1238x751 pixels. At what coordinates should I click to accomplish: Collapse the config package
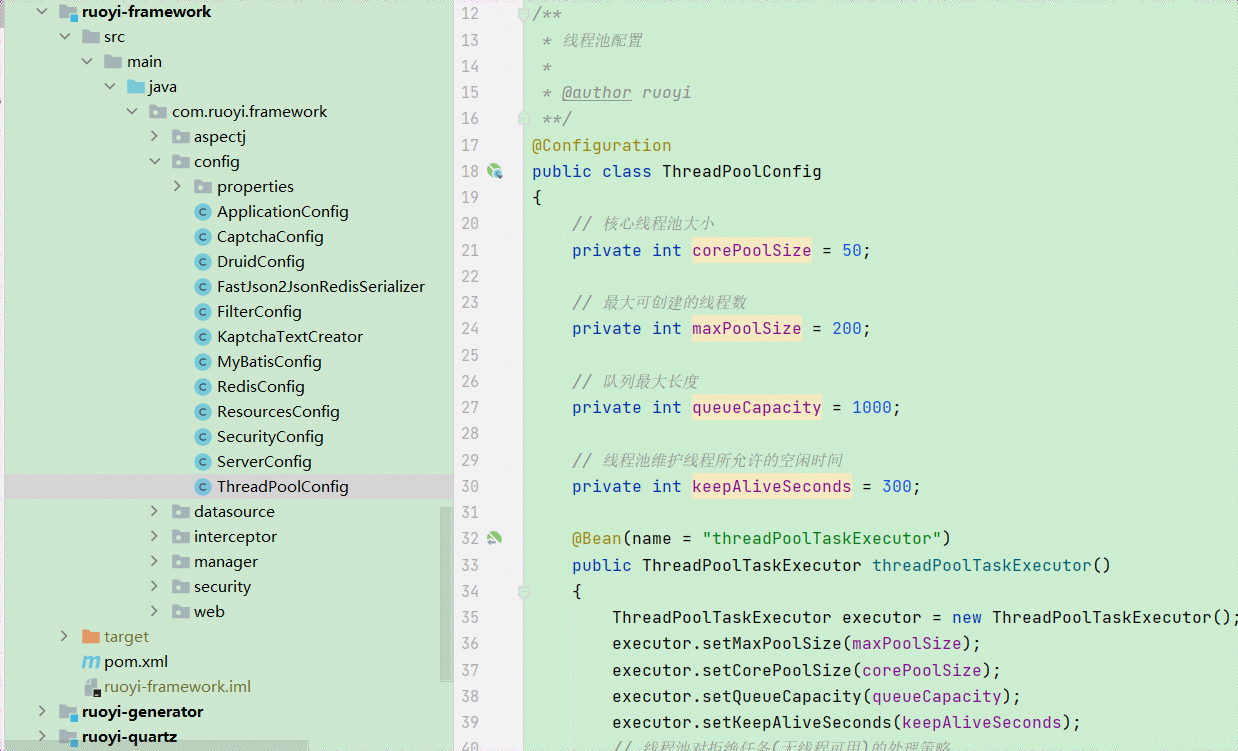[155, 162]
